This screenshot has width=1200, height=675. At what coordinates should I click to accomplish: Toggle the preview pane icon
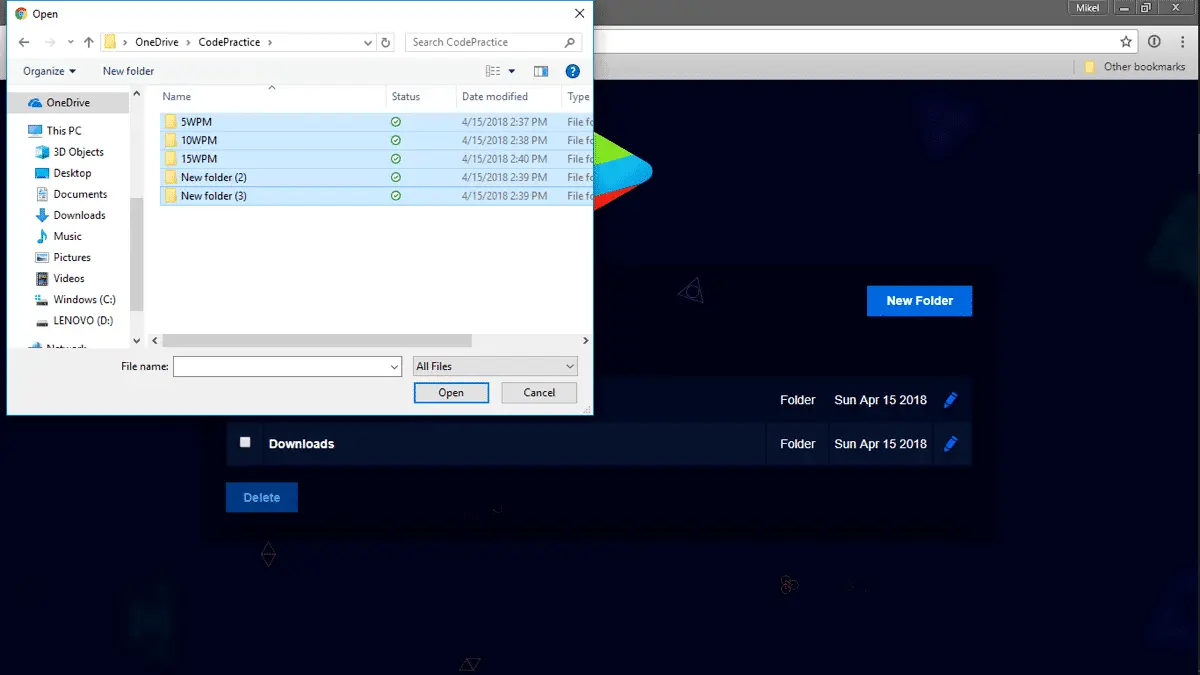click(541, 71)
